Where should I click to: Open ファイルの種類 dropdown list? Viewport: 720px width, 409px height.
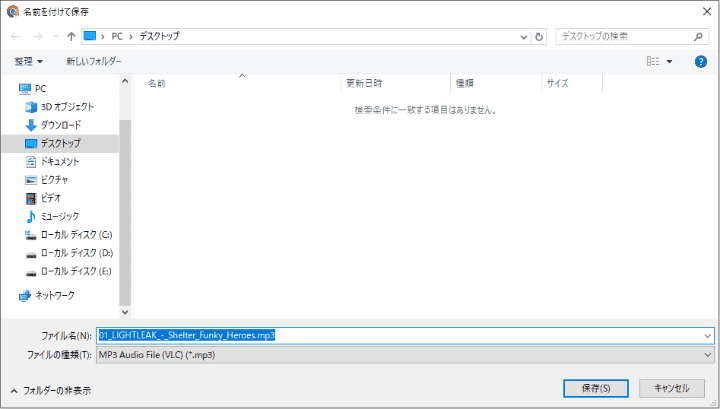[708, 355]
